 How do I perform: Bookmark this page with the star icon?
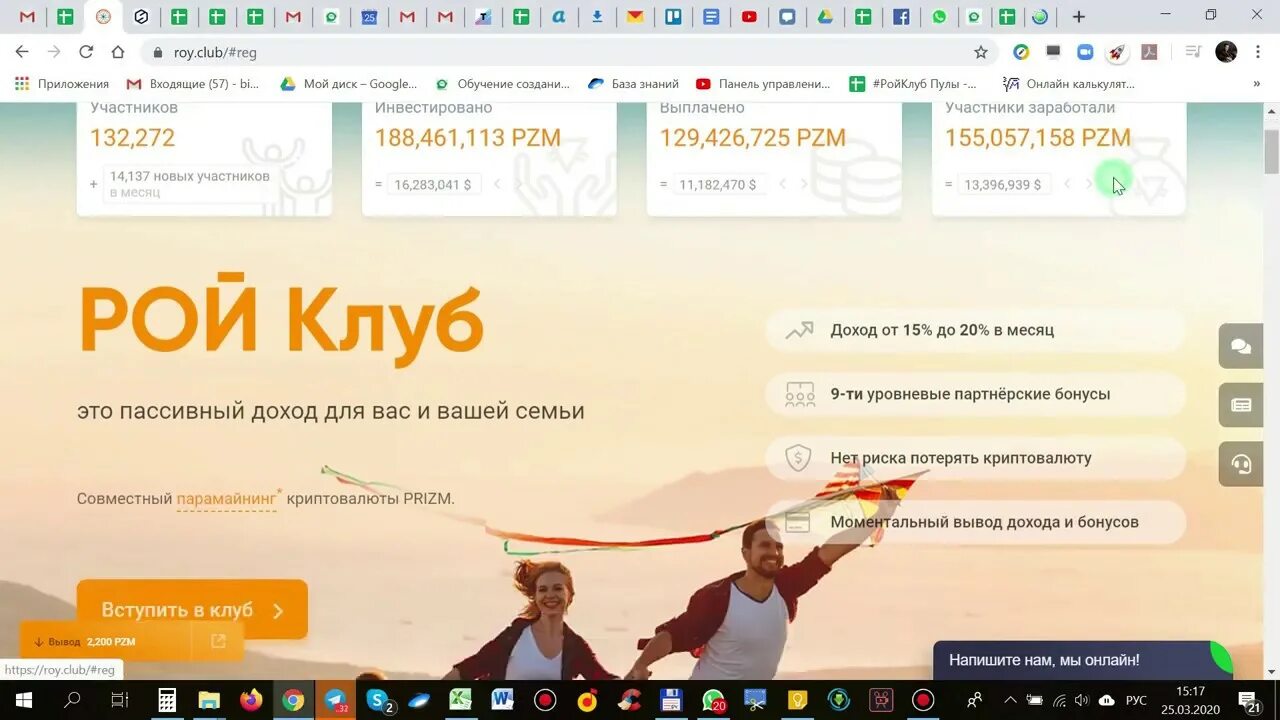tap(981, 52)
